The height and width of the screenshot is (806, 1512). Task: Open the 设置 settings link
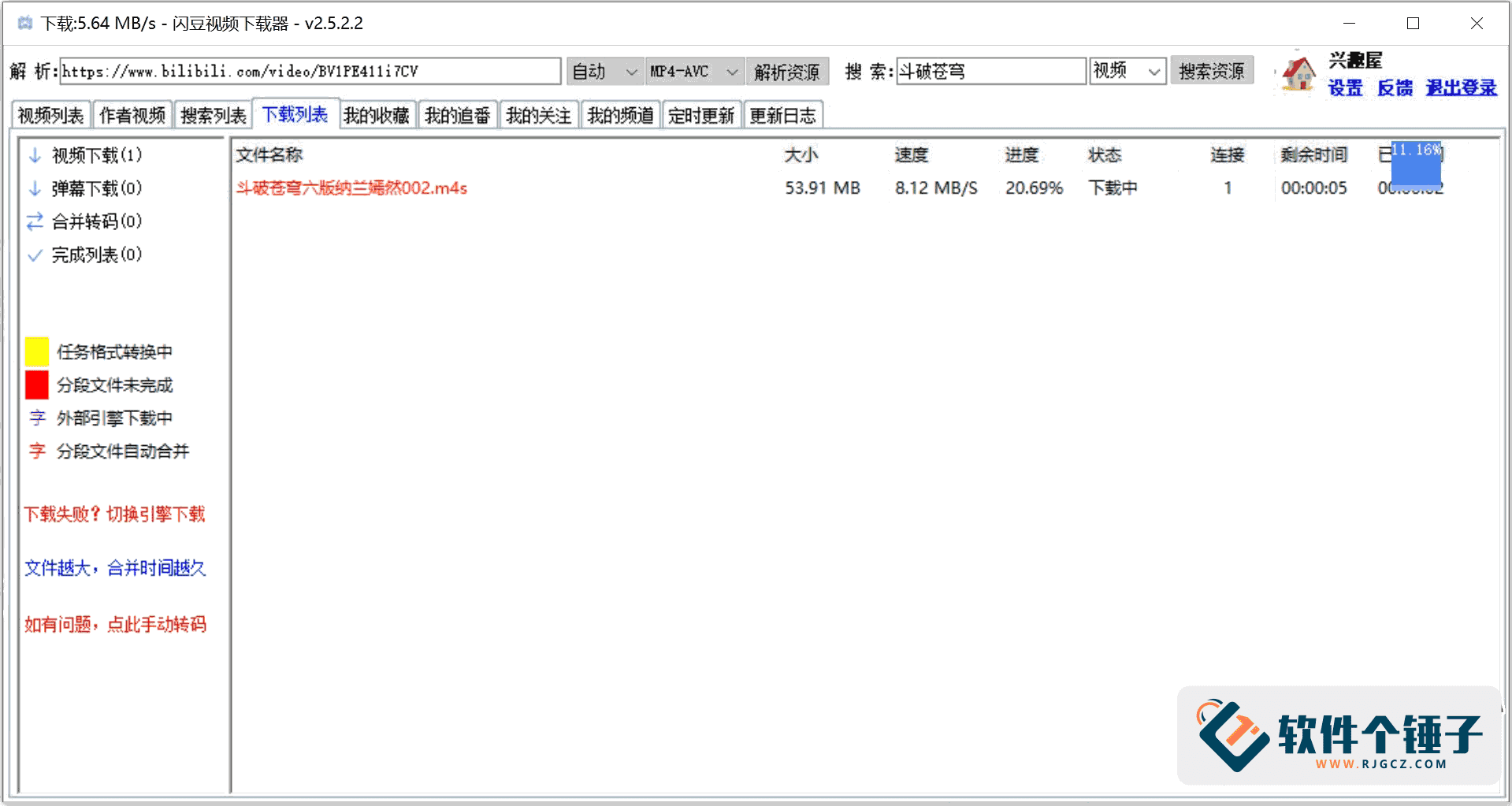(x=1345, y=88)
